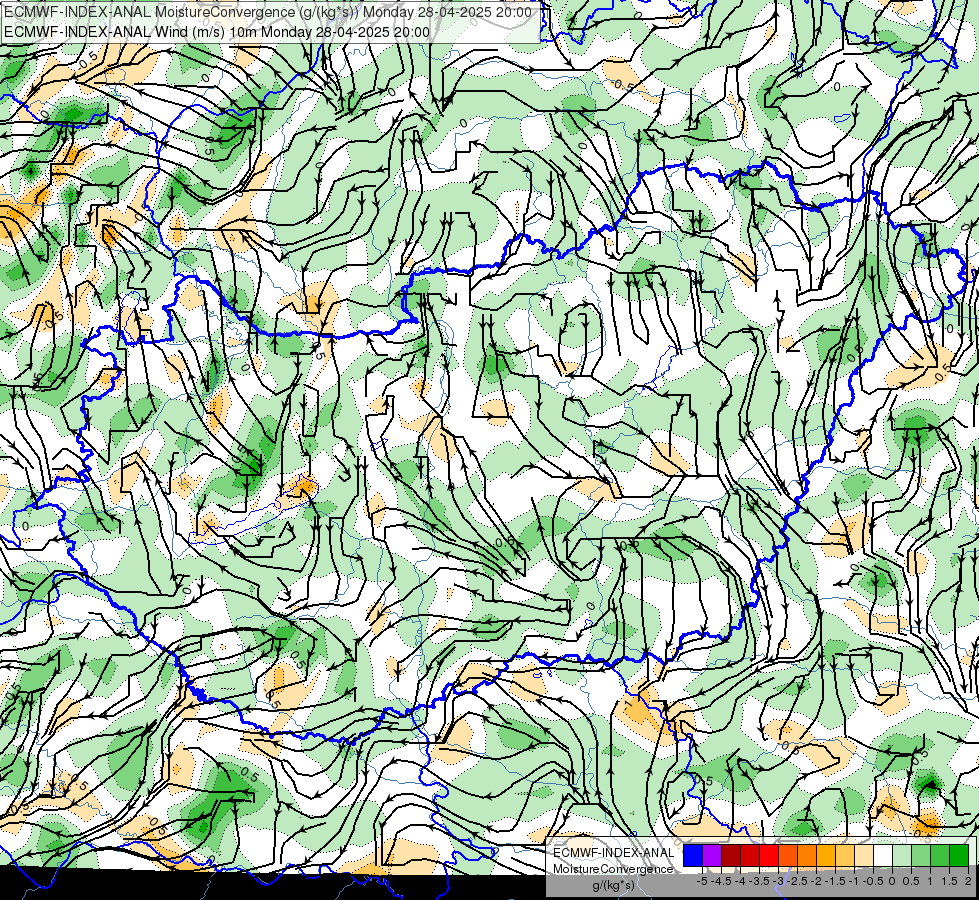Click the palest green legend swatch
Screen dimensions: 979x900
click(x=902, y=855)
